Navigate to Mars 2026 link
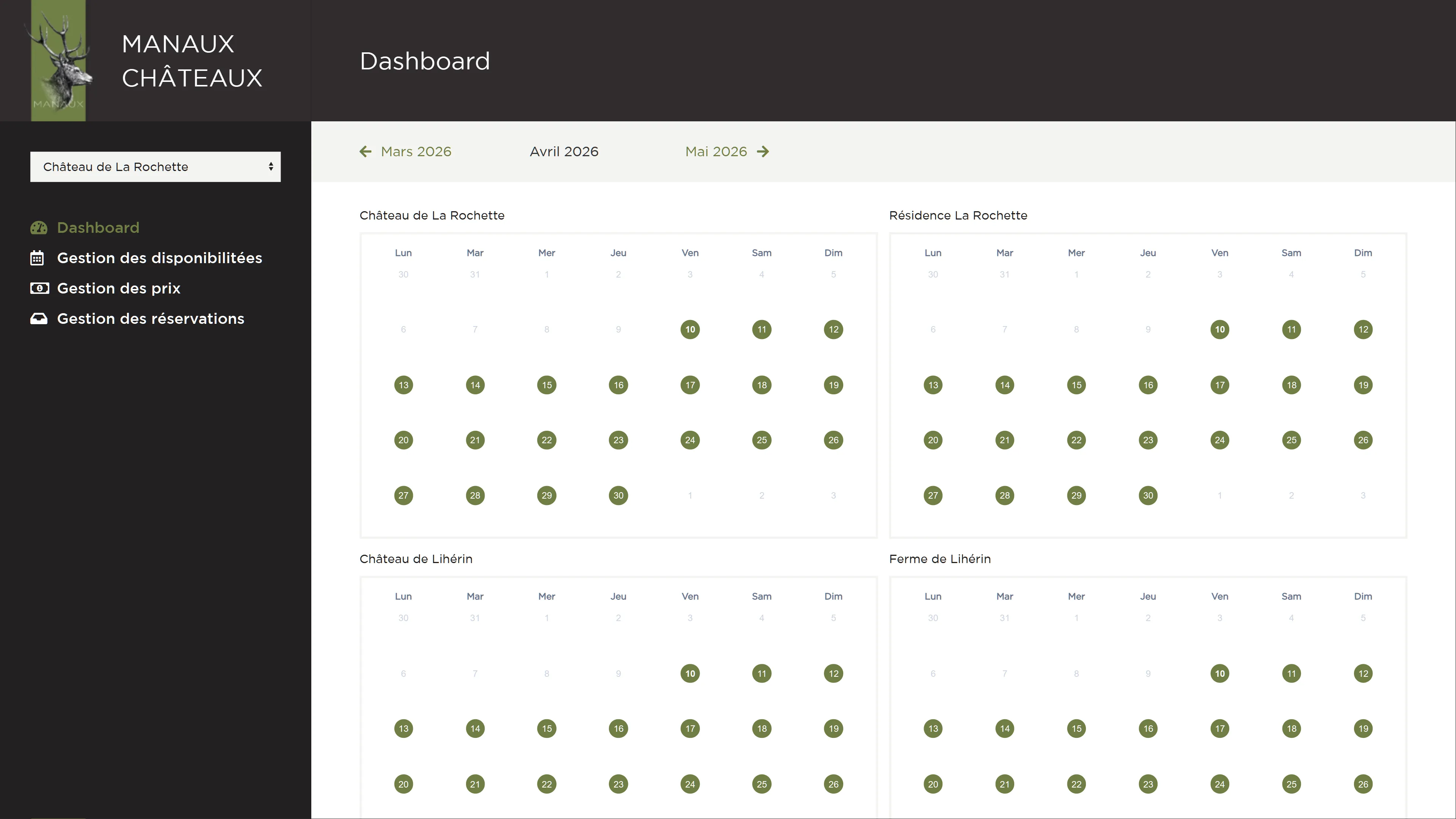 click(x=416, y=152)
